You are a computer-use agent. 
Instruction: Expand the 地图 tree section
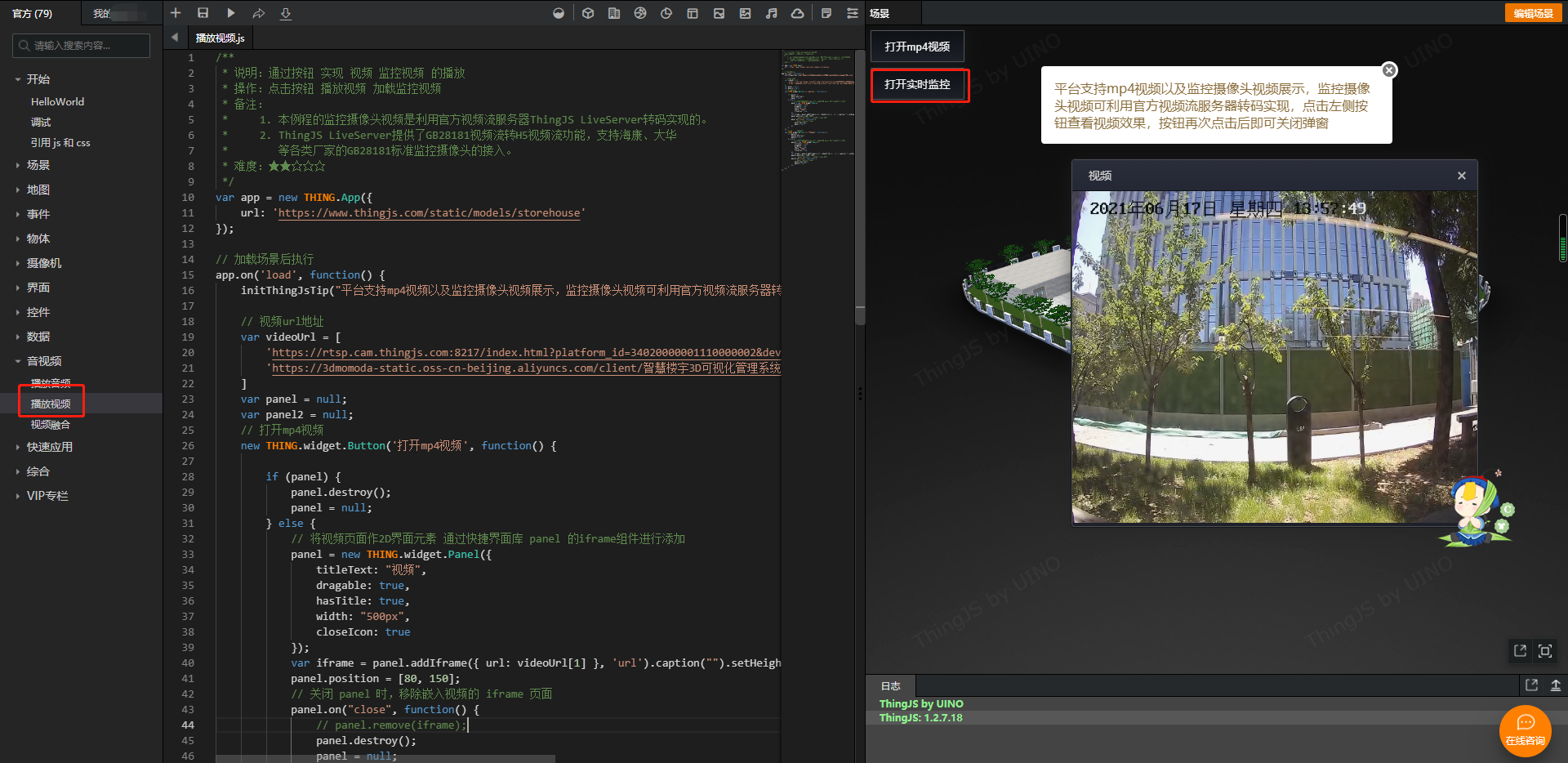(38, 190)
